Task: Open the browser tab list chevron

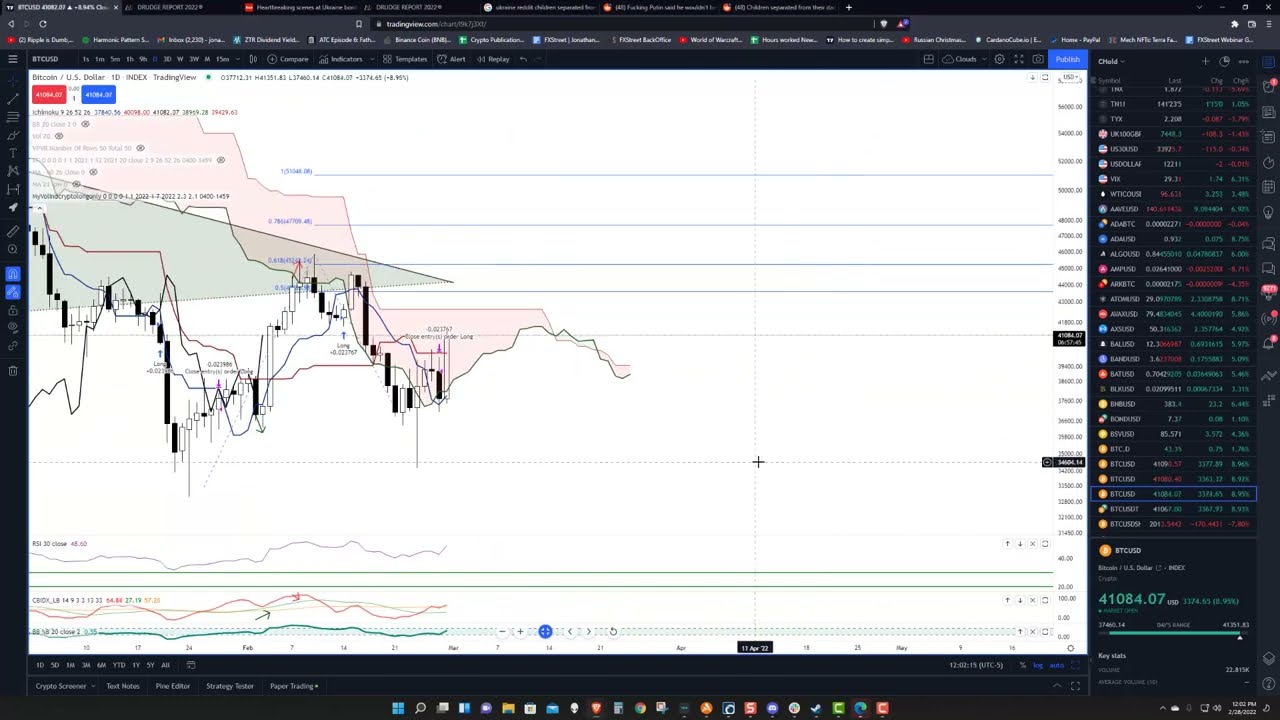Action: coord(1199,7)
